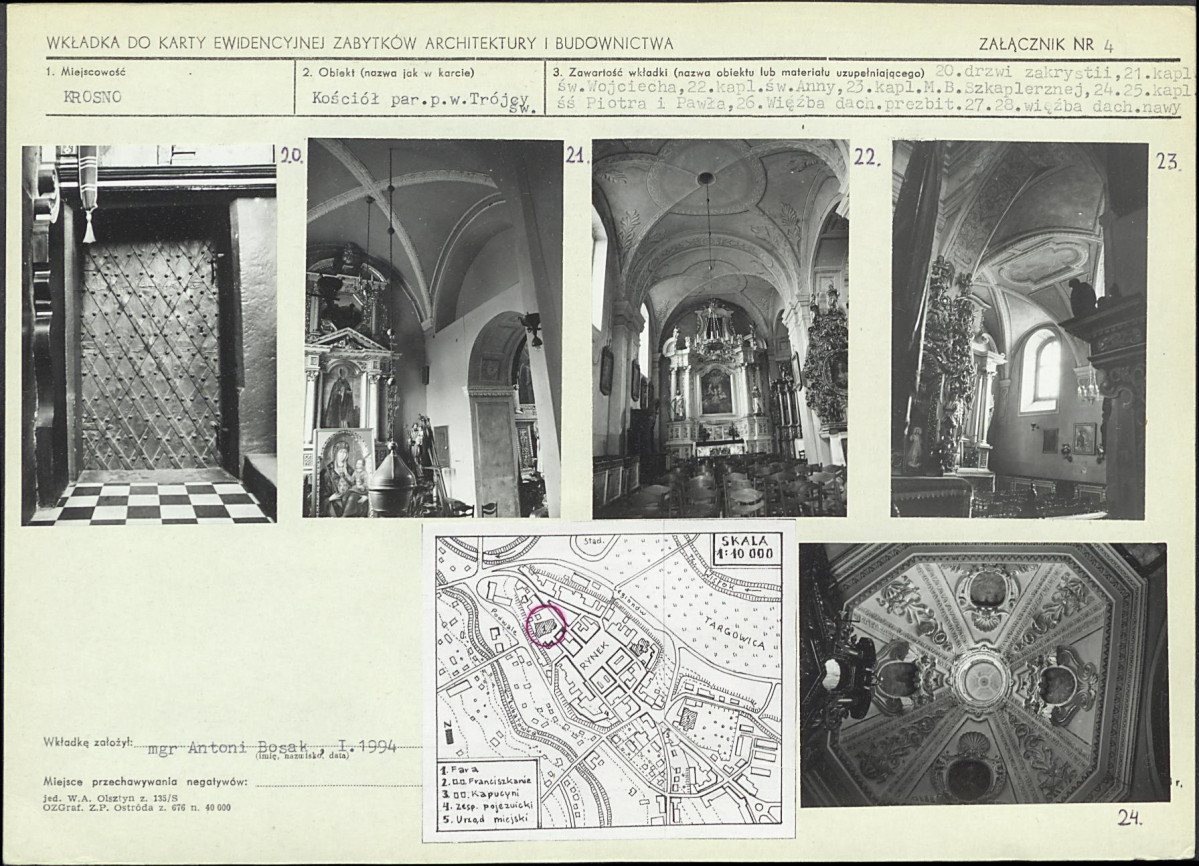Click the handwritten number '20.'

[x=291, y=157]
